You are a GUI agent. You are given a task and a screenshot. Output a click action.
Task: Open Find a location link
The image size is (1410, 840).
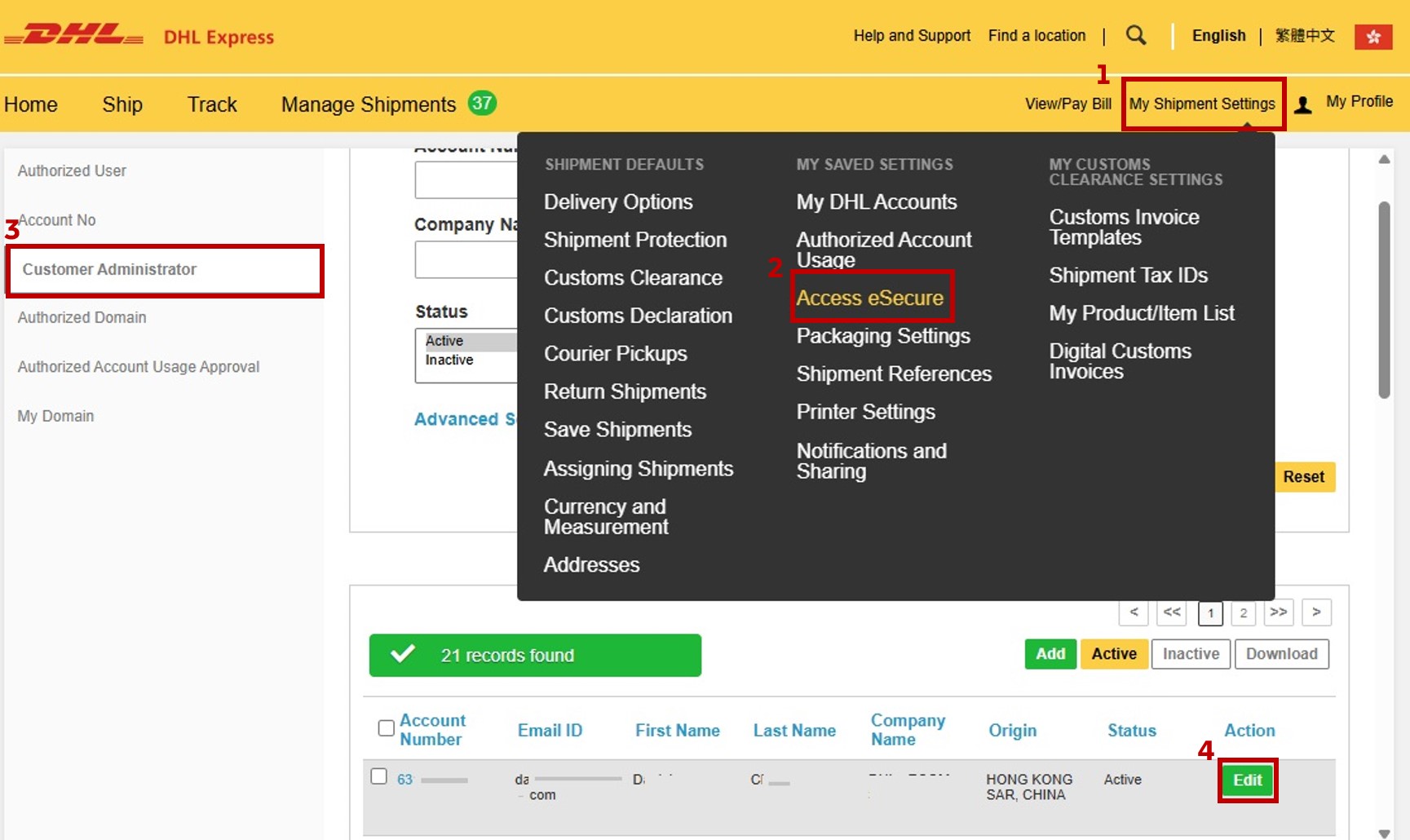coord(1037,35)
